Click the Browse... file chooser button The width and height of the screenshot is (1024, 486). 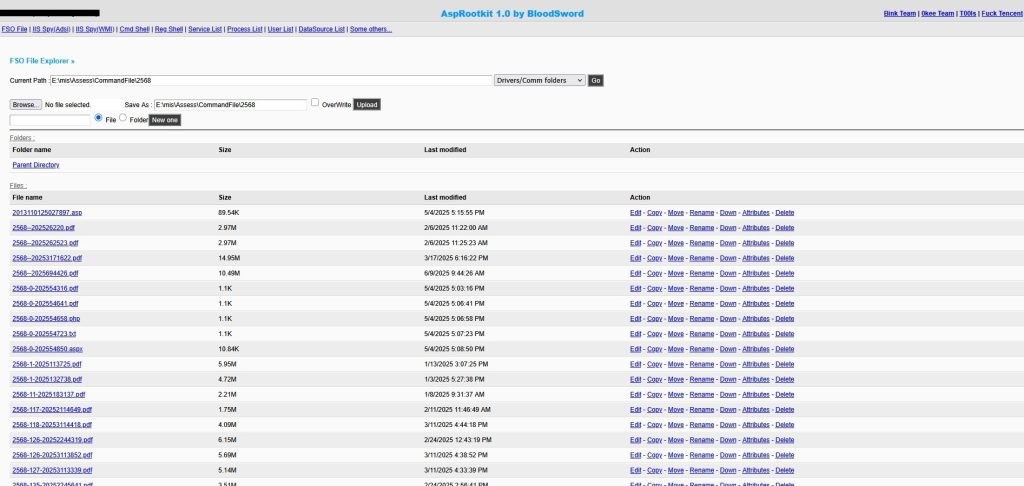point(25,104)
